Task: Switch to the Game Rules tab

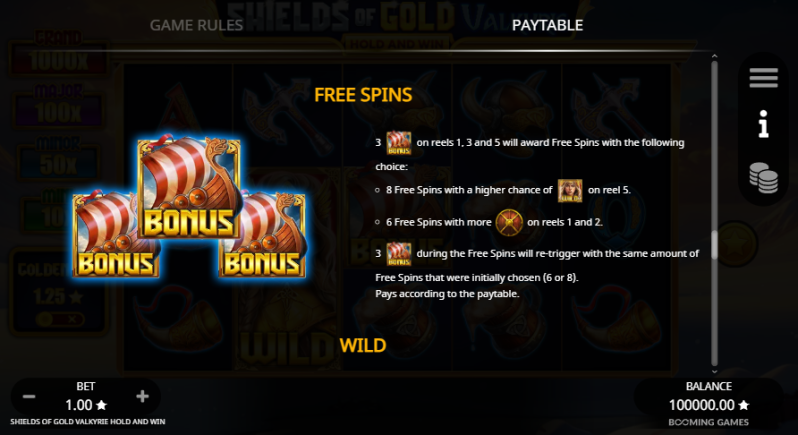Action: pyautogui.click(x=196, y=25)
